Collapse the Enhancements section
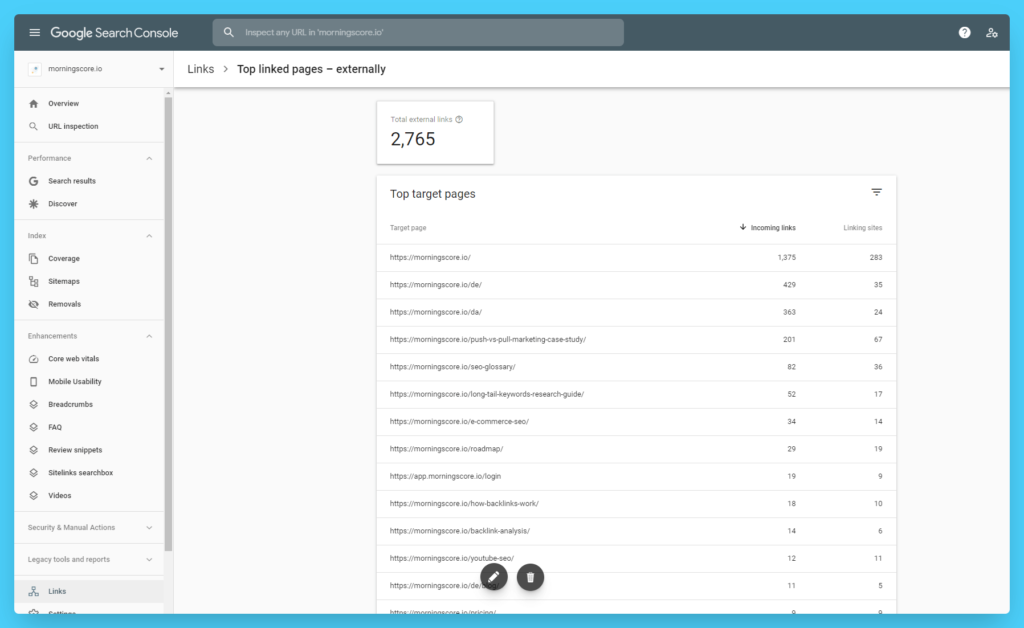Viewport: 1024px width, 628px height. tap(149, 336)
